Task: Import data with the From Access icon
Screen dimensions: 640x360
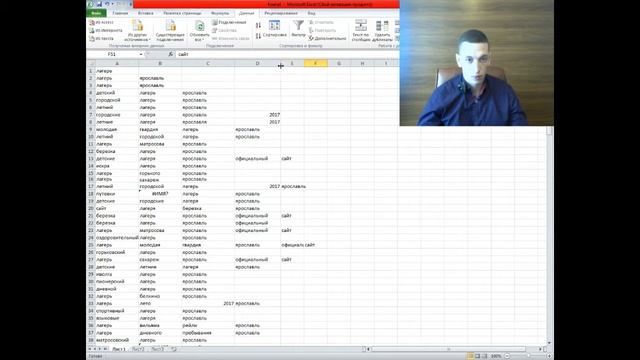Action: click(x=101, y=22)
